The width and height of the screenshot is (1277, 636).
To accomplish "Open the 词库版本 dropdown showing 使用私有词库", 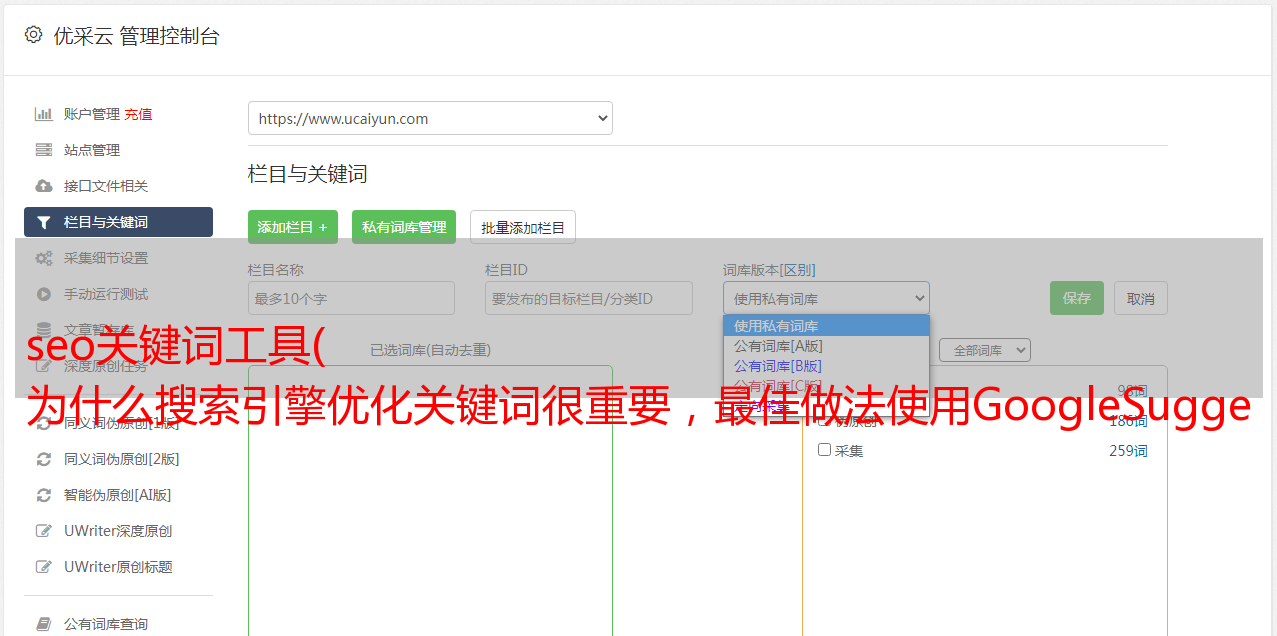I will click(x=826, y=298).
